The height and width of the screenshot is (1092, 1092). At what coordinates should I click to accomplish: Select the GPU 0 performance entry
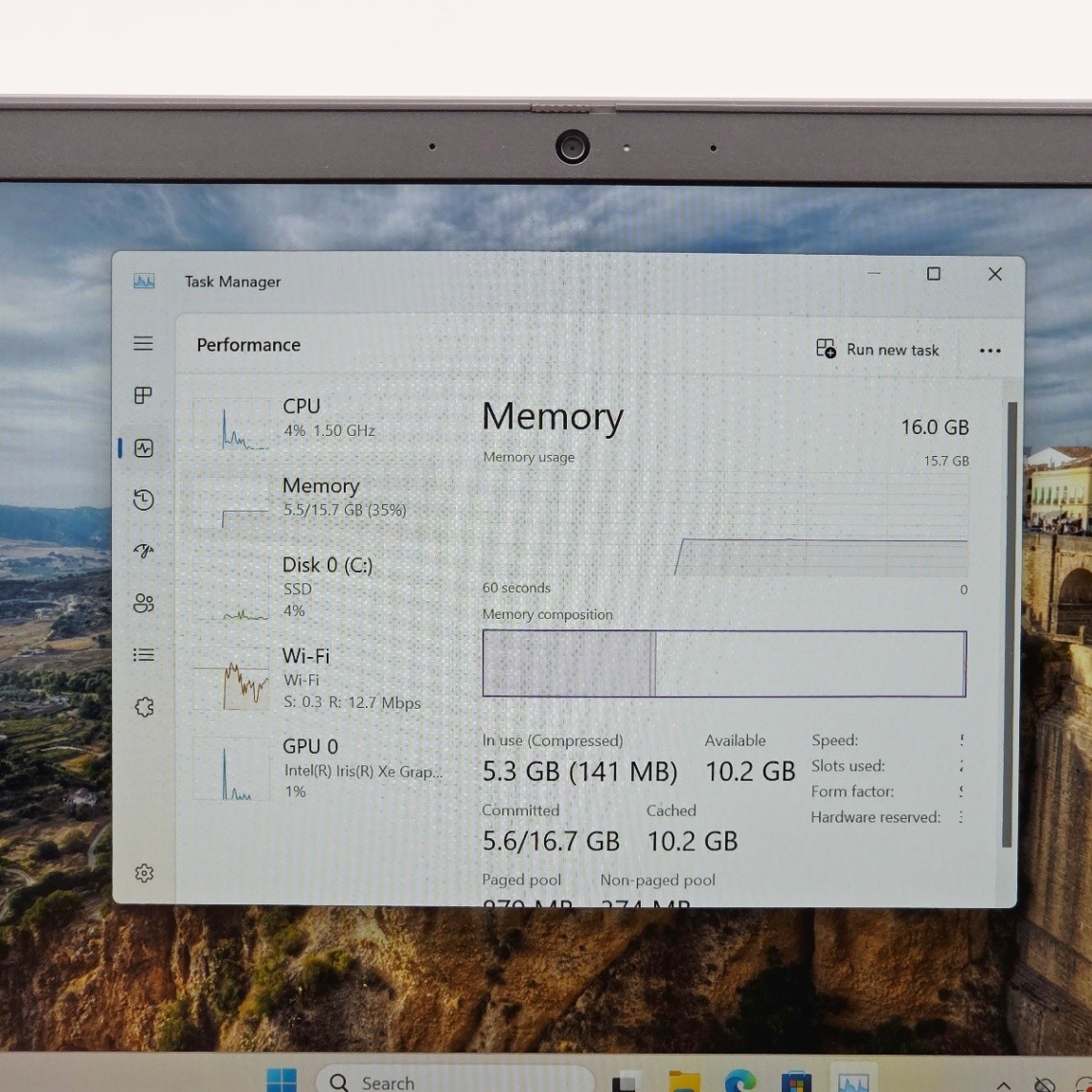coord(320,768)
